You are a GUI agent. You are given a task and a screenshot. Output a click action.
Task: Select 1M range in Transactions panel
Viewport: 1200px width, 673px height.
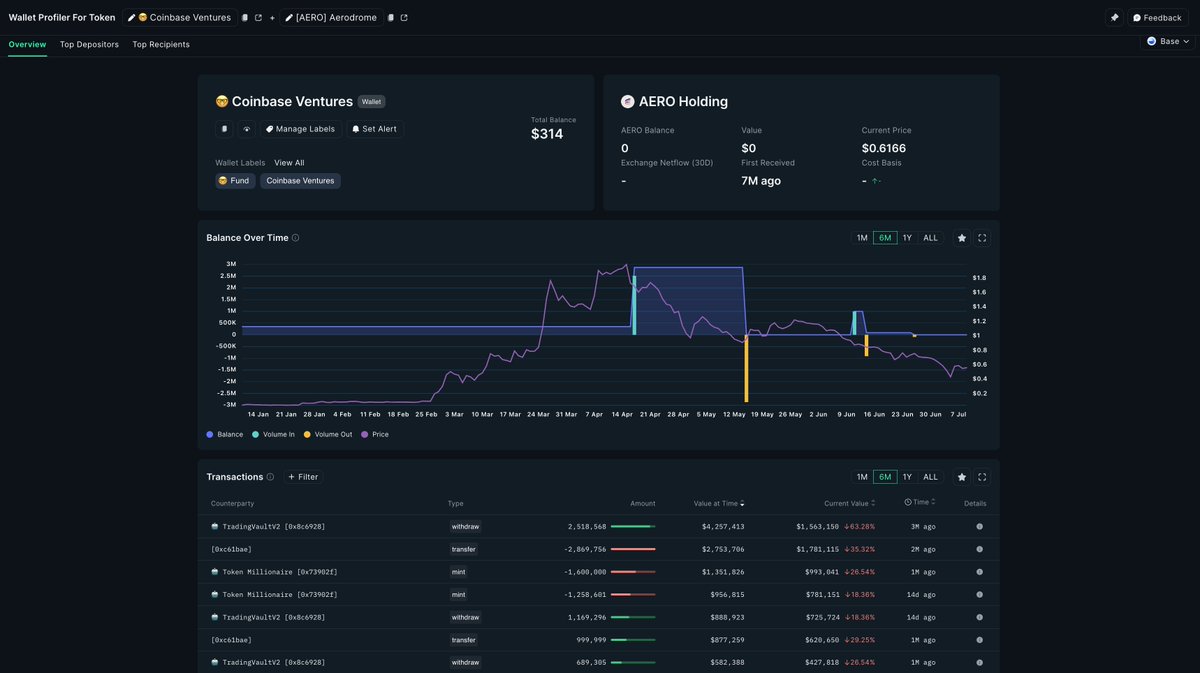click(862, 477)
